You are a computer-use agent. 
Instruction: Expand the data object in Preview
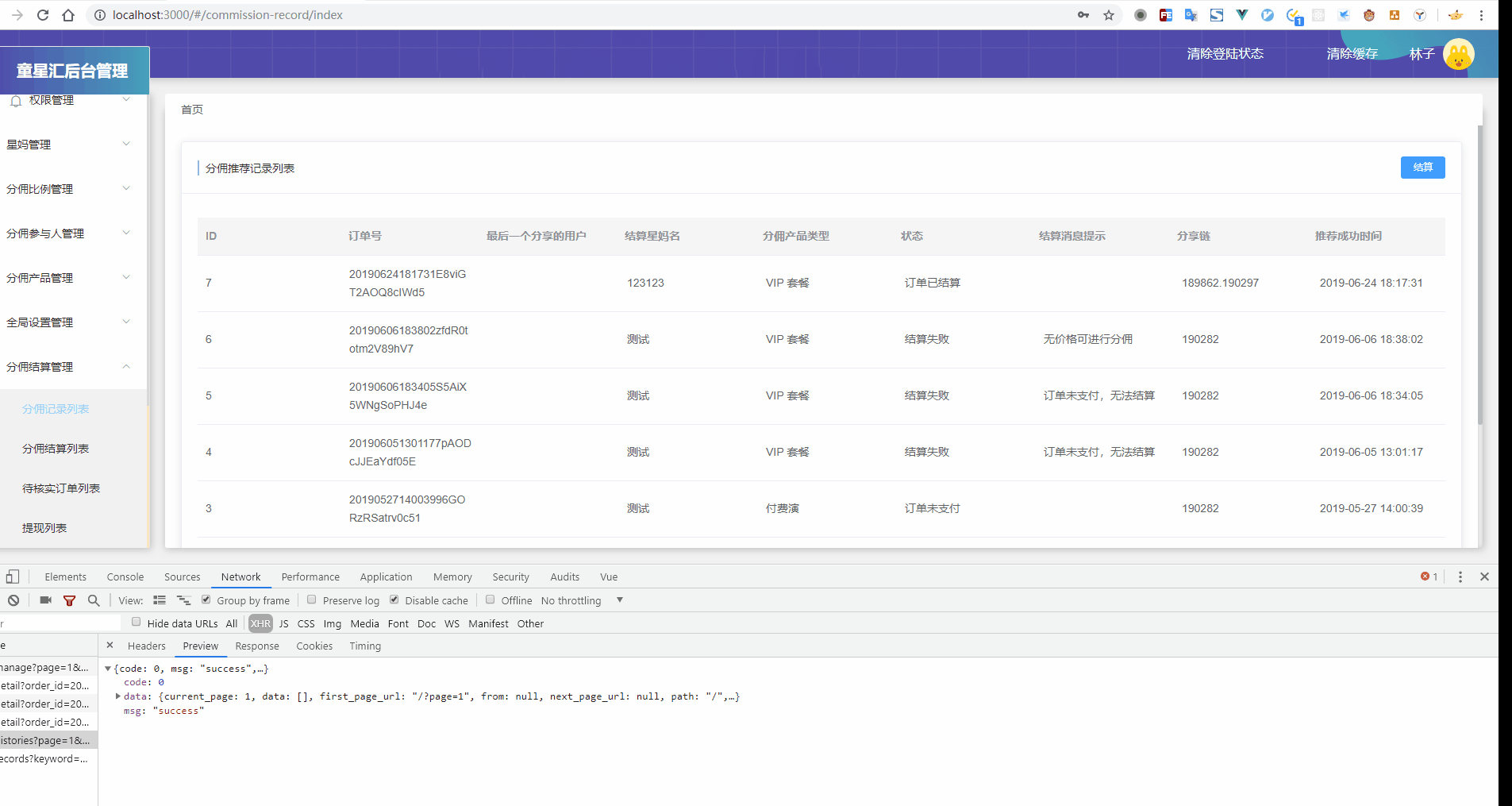click(x=117, y=696)
